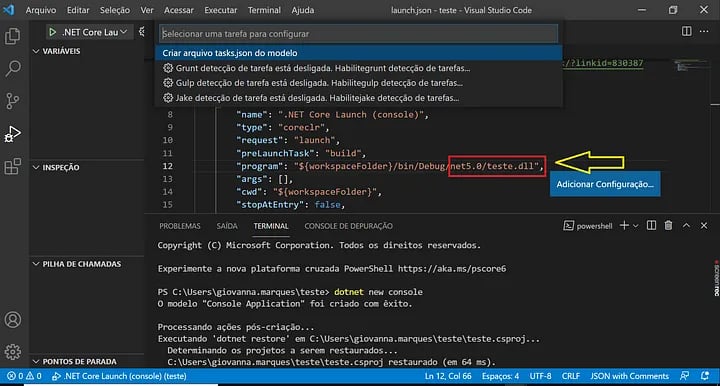Screen dimensions: 720x386
Task: Expand the PILHA DE CHAMADAS section
Action: click(x=36, y=264)
